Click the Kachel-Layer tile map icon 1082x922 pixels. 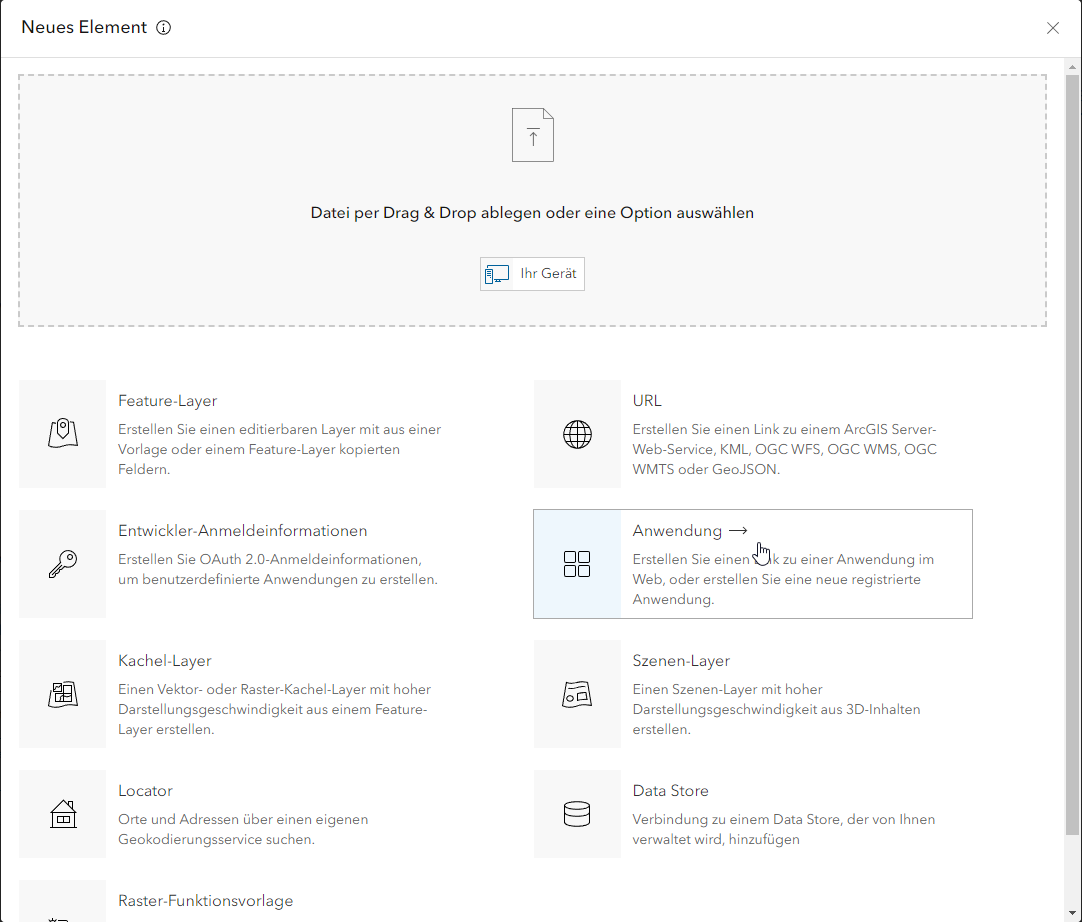coord(62,694)
